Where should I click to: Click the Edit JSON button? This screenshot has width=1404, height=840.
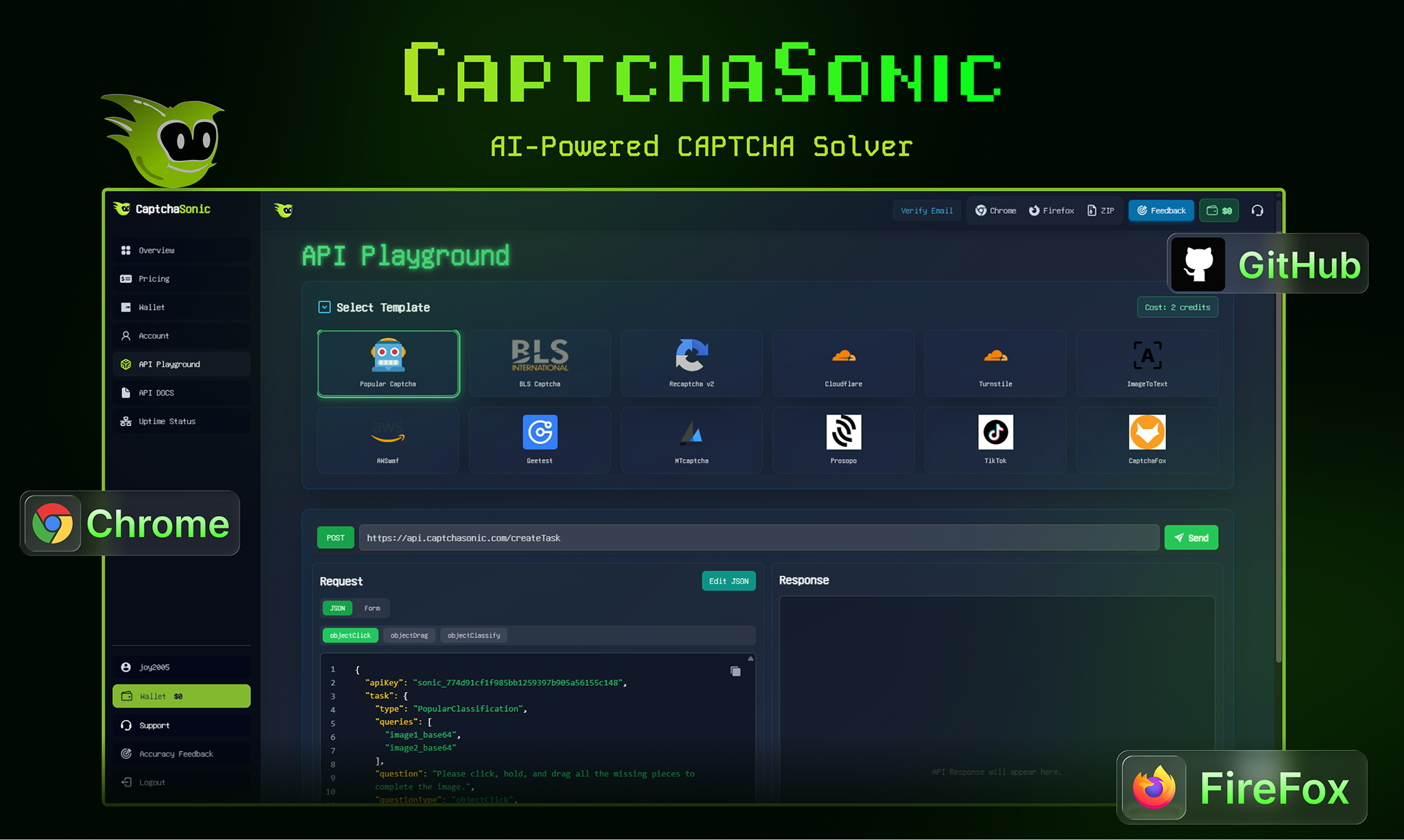point(728,581)
